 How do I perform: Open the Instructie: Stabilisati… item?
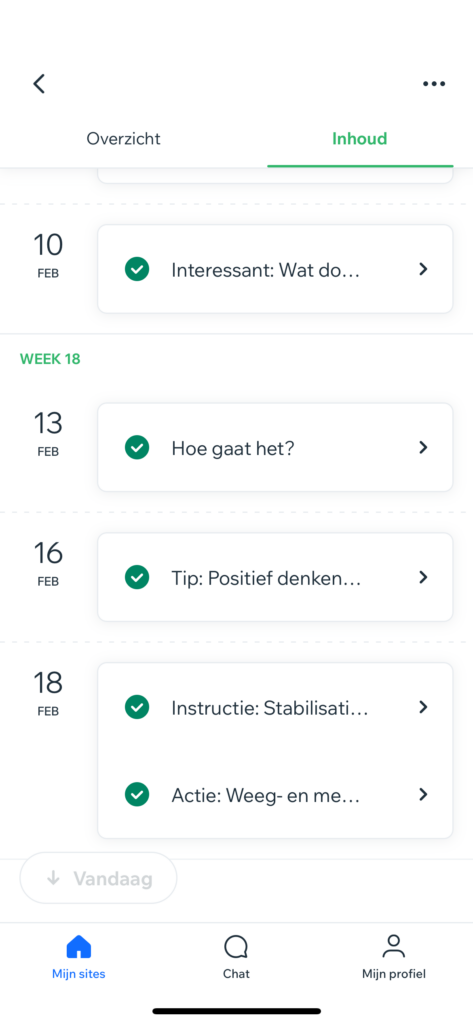point(275,707)
